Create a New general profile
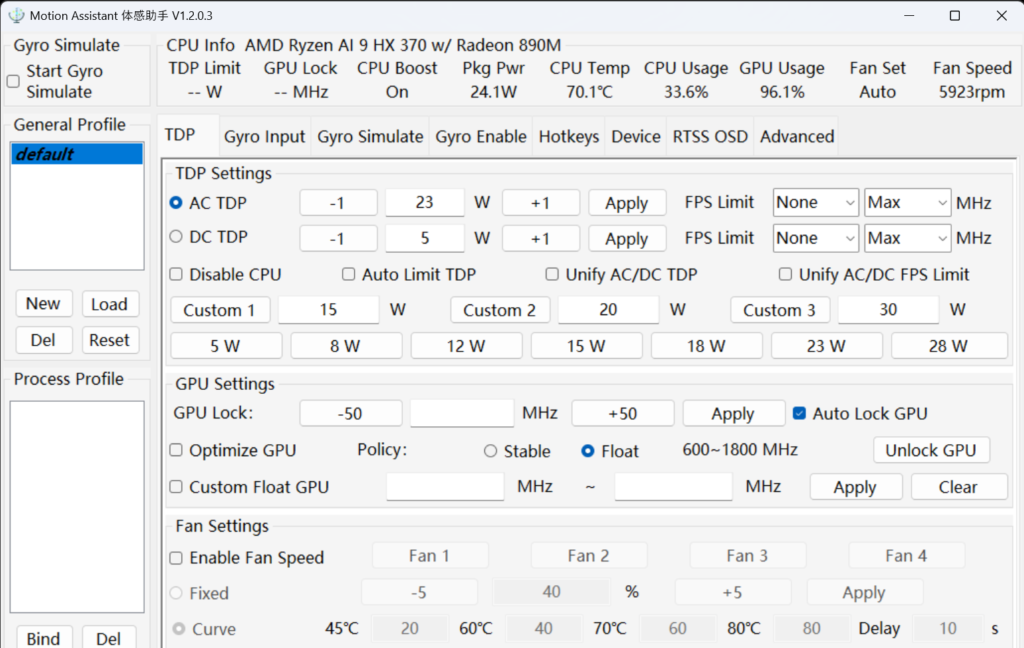The height and width of the screenshot is (648, 1024). [x=44, y=304]
